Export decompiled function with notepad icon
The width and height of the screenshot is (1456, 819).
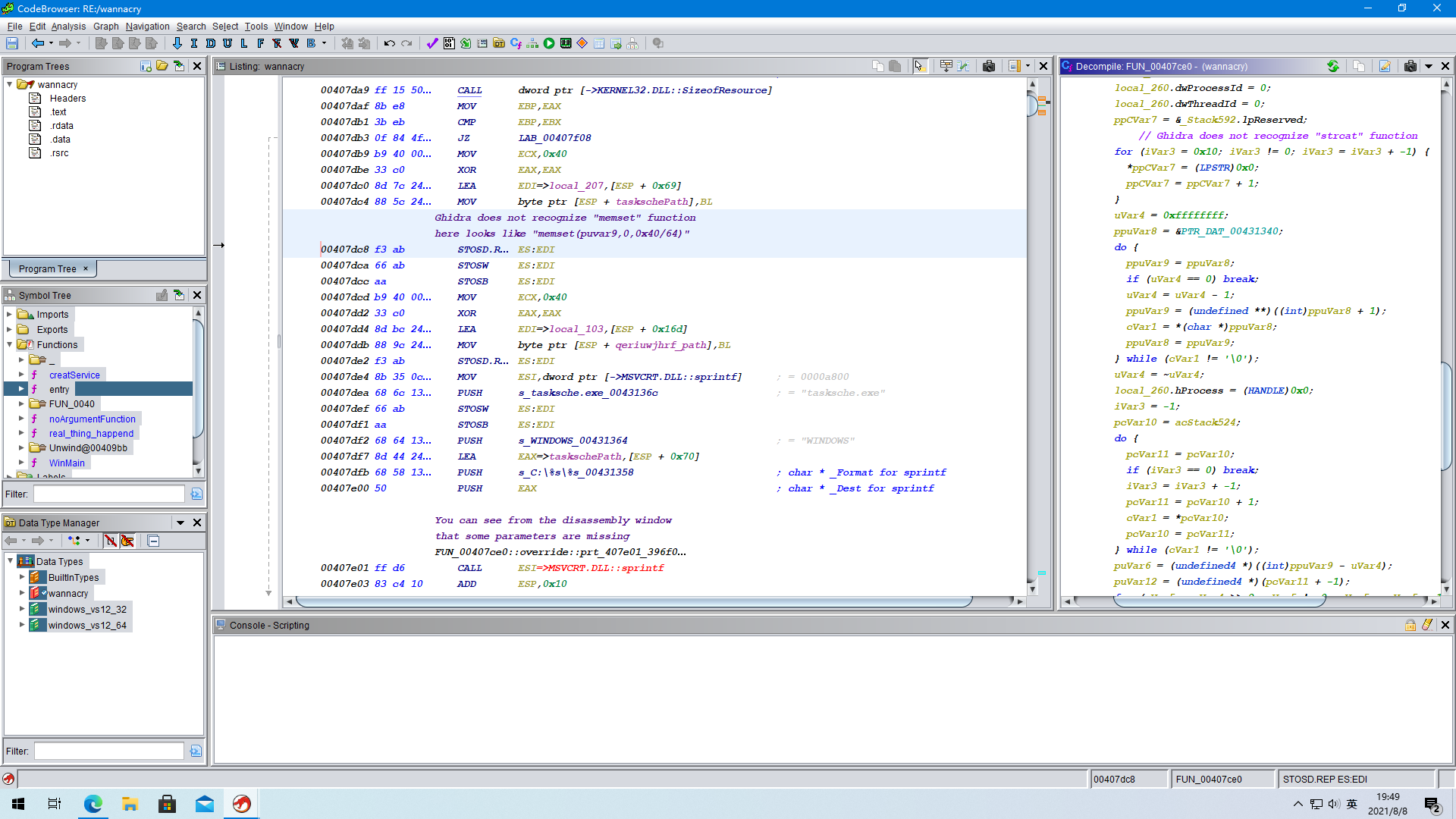pos(1385,66)
